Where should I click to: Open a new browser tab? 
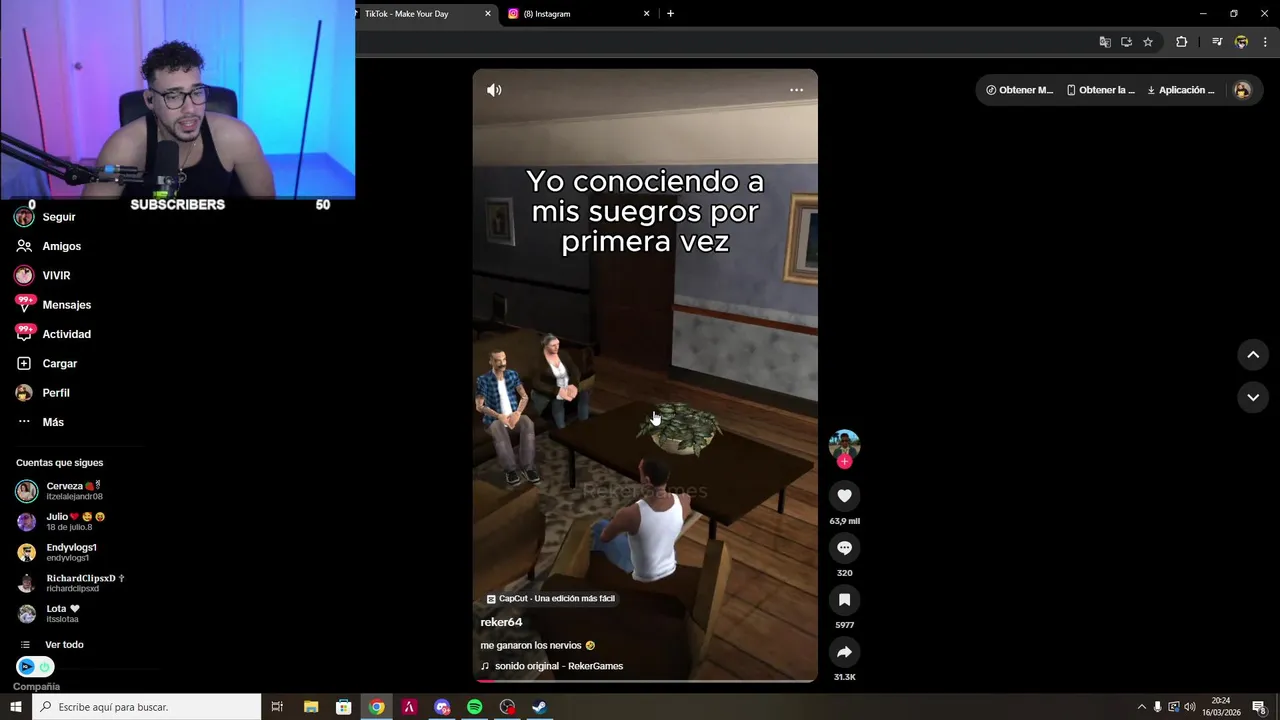(670, 14)
